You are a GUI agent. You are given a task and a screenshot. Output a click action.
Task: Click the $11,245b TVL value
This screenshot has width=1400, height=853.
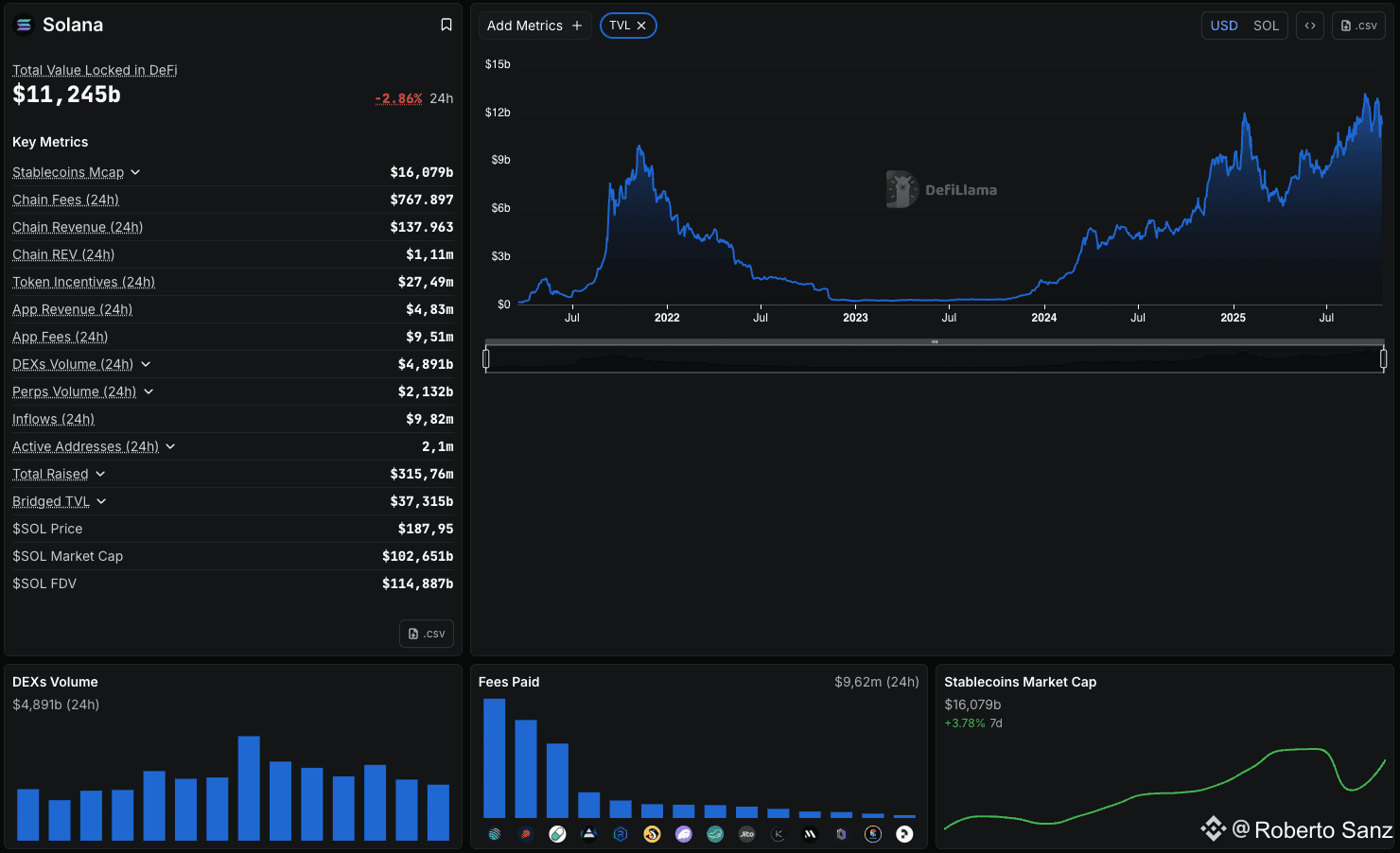(x=66, y=95)
